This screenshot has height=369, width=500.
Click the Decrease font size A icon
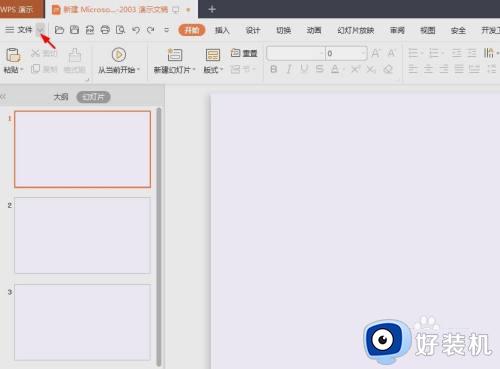(x=391, y=53)
